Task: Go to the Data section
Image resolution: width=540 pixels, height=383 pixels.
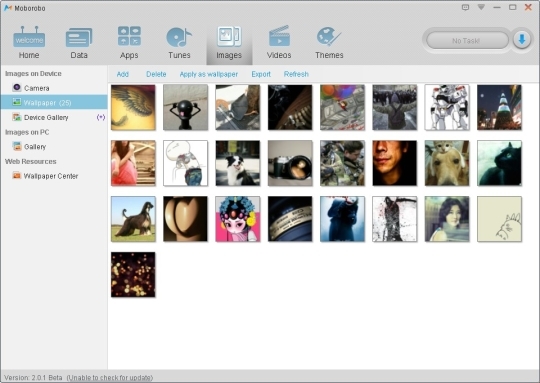Action: 79,42
